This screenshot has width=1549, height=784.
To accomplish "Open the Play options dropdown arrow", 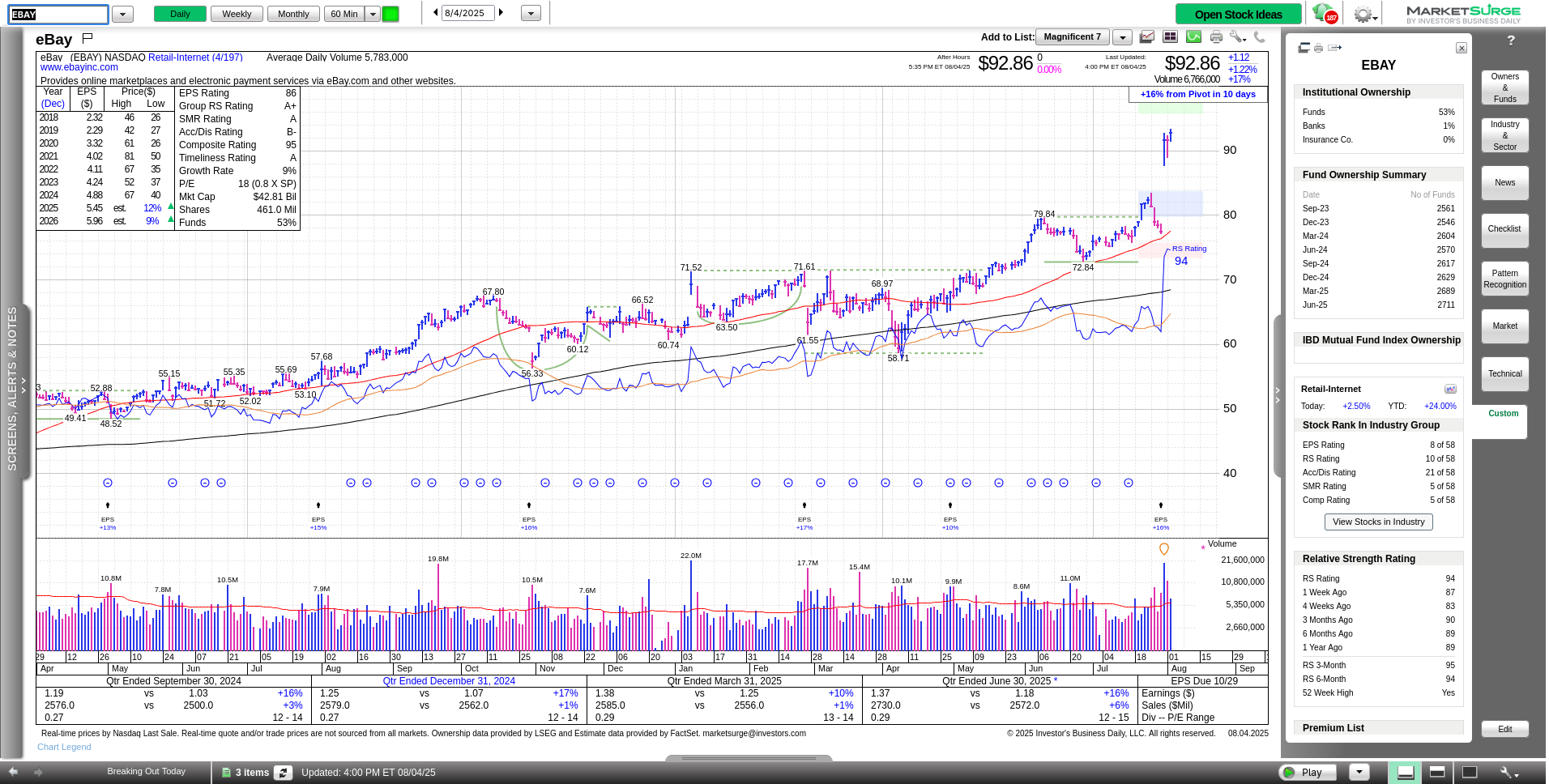I will tap(1359, 772).
